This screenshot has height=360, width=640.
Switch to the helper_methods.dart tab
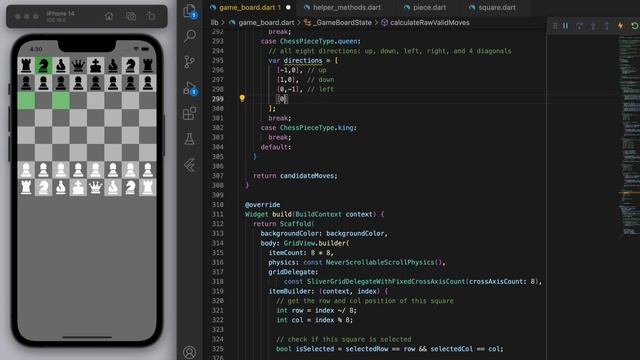[x=347, y=7]
